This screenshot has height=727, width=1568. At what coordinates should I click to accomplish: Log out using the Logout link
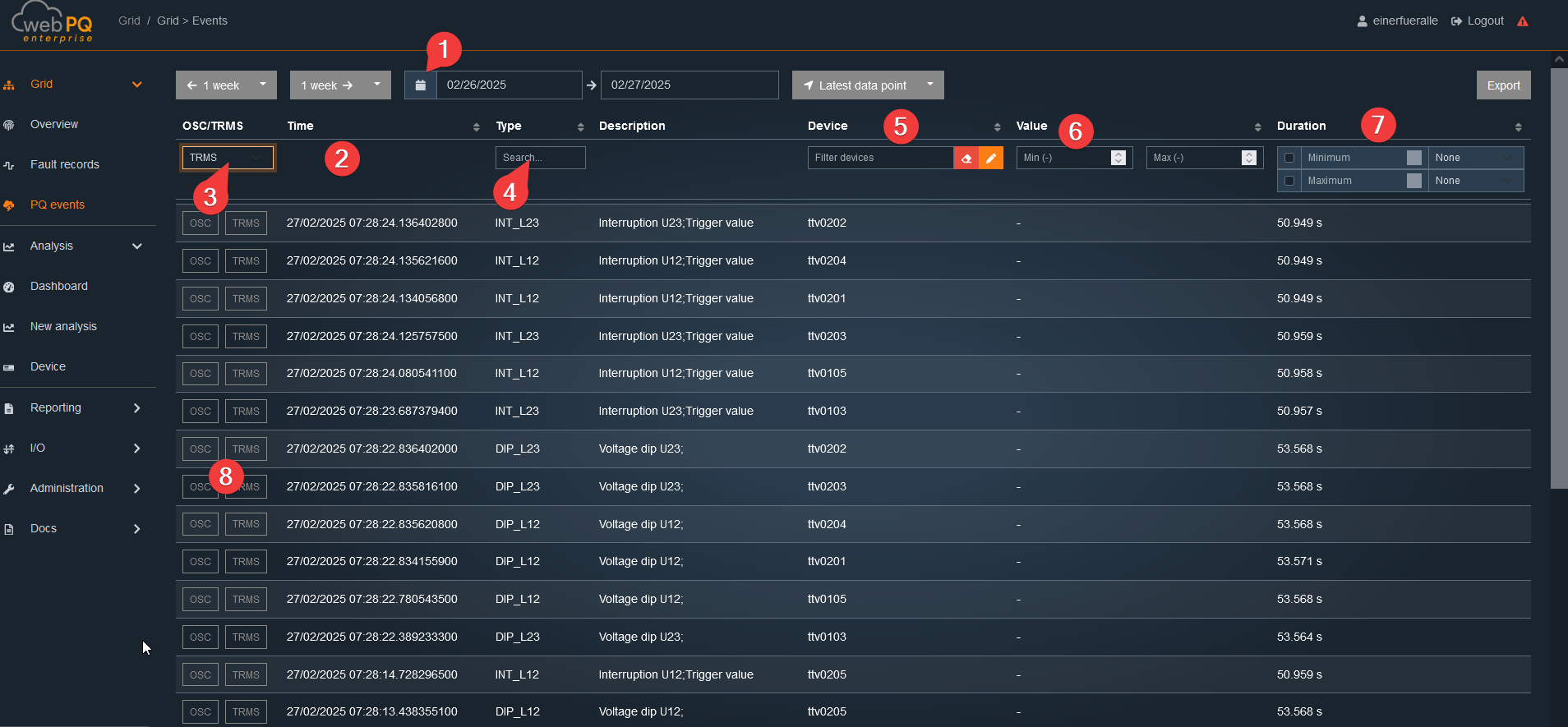pos(1478,21)
